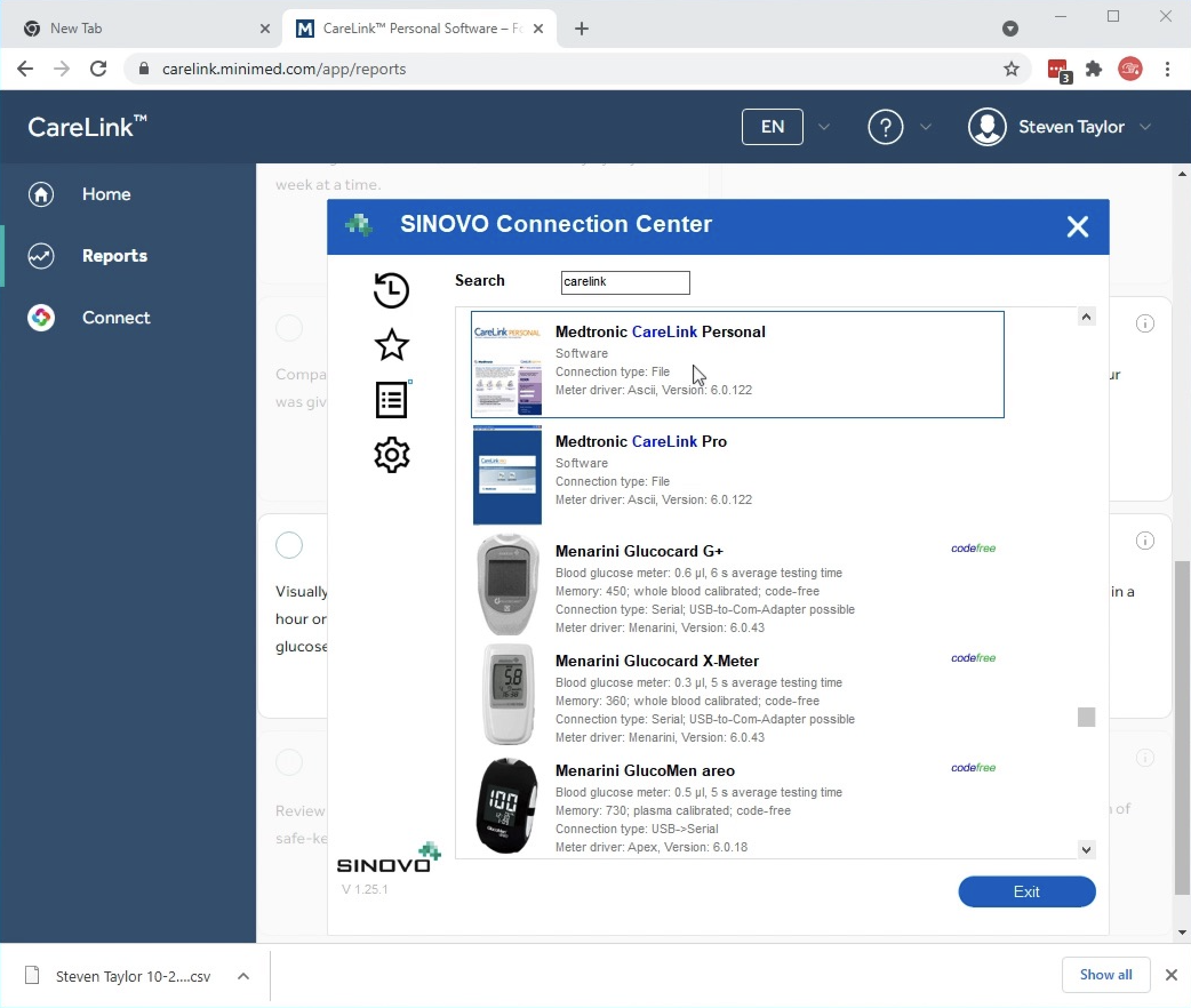Click the Connect colorful icon in sidebar
This screenshot has width=1191, height=1008.
41,318
